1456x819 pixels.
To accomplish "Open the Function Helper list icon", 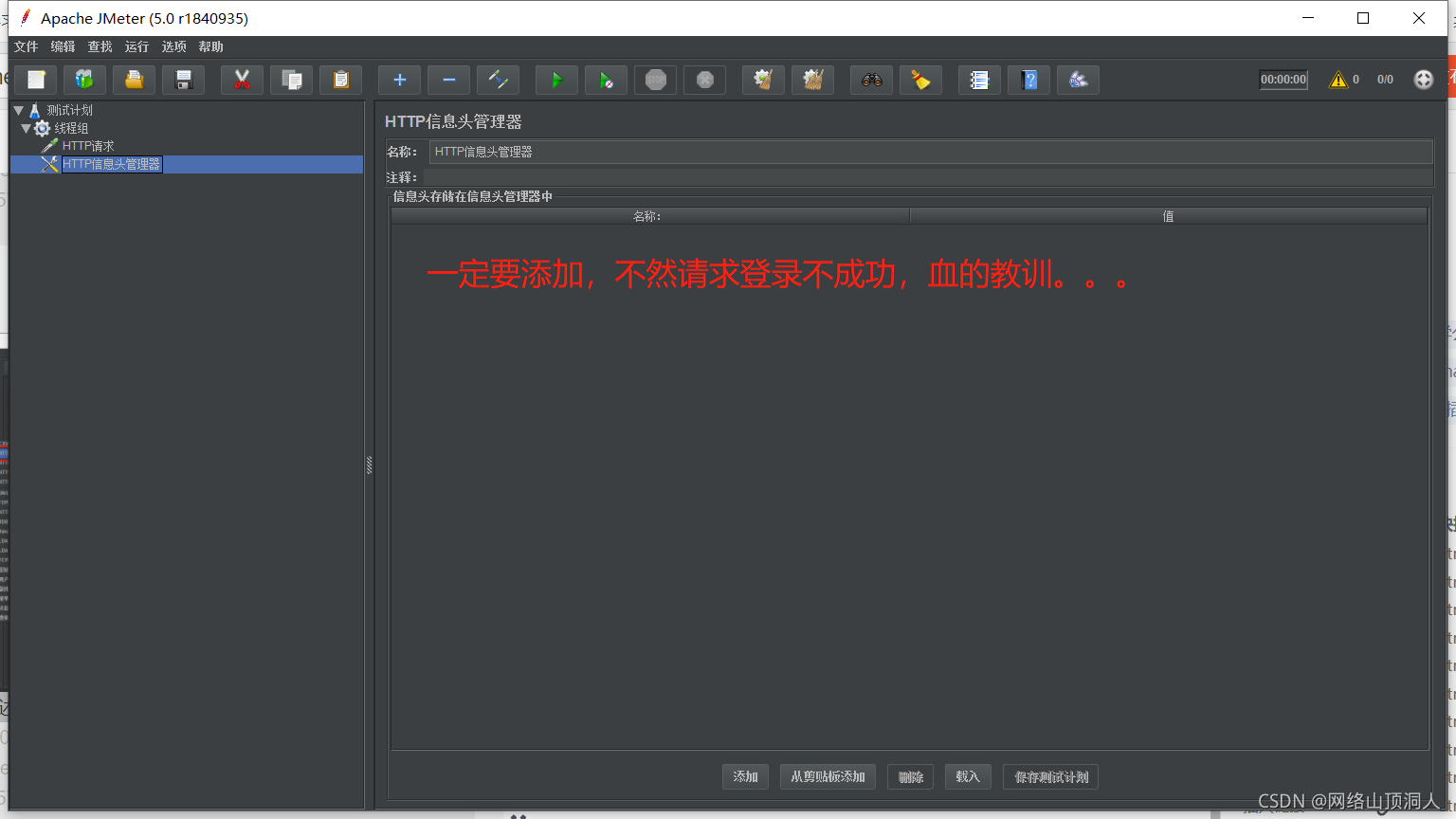I will [980, 80].
